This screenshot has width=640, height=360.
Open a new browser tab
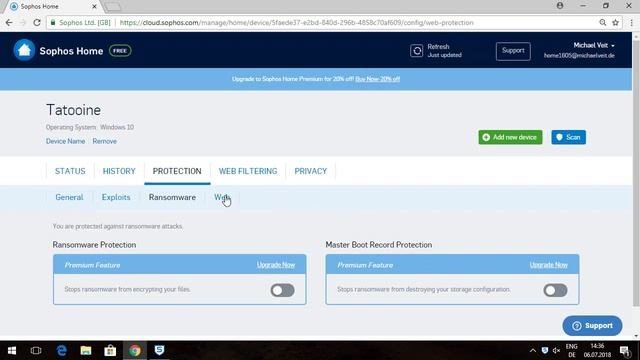click(x=113, y=7)
